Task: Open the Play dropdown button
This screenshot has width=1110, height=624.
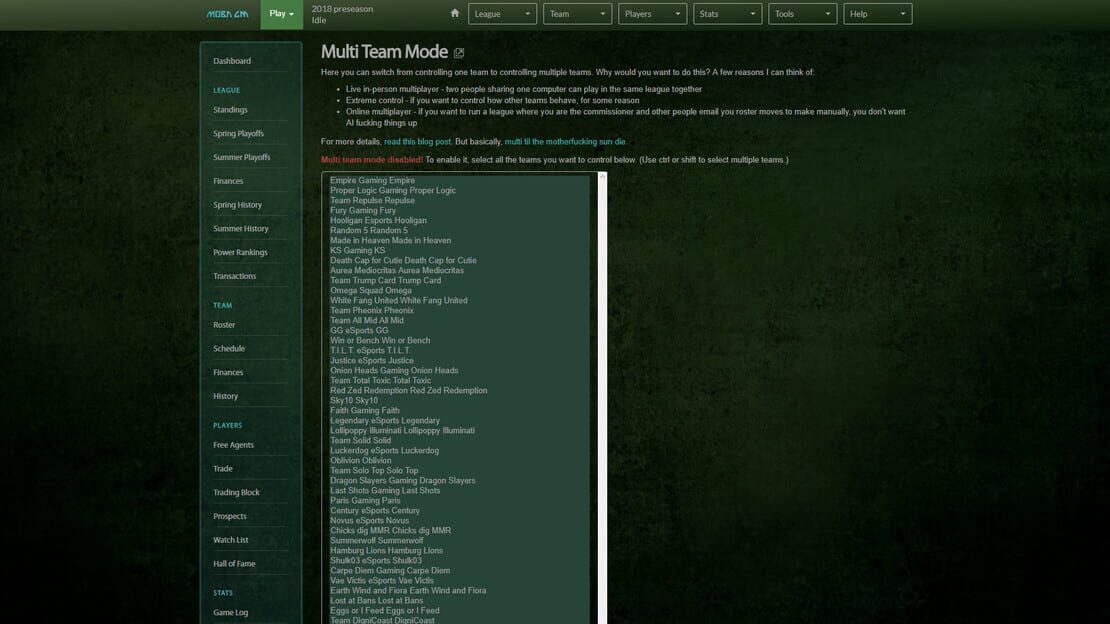Action: pyautogui.click(x=282, y=14)
